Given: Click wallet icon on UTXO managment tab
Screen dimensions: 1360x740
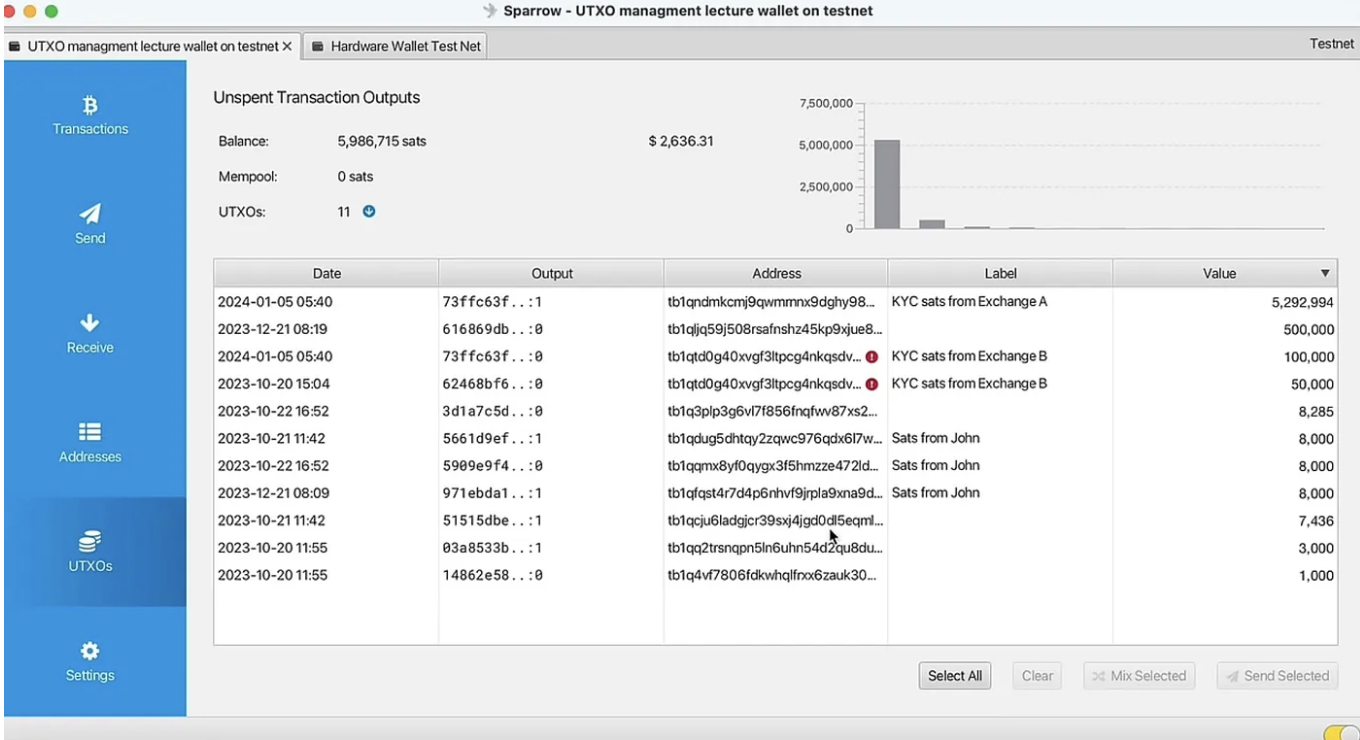Looking at the screenshot, I should click(14, 46).
